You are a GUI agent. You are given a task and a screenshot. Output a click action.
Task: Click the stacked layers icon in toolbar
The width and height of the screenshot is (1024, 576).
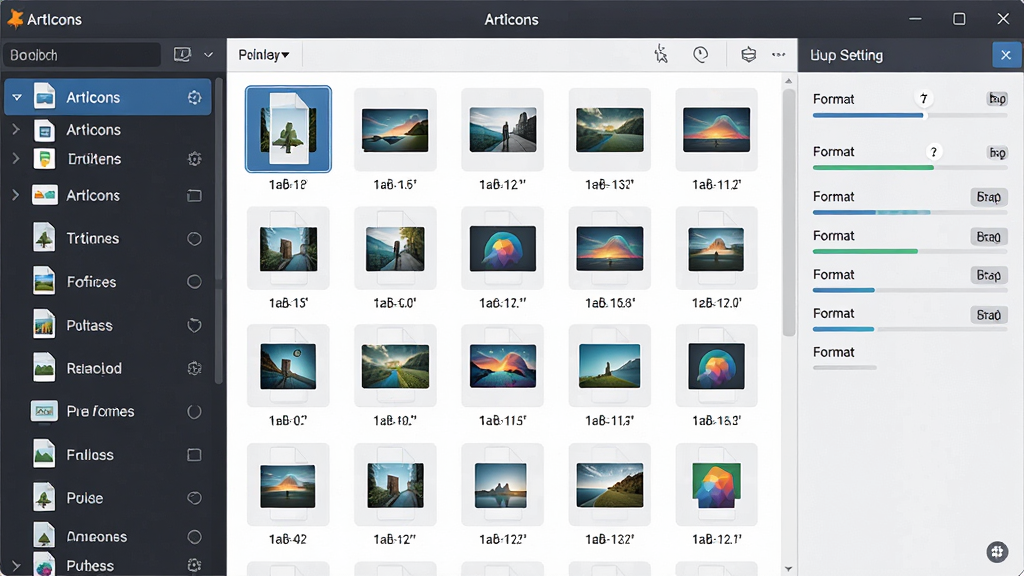pyautogui.click(x=748, y=55)
